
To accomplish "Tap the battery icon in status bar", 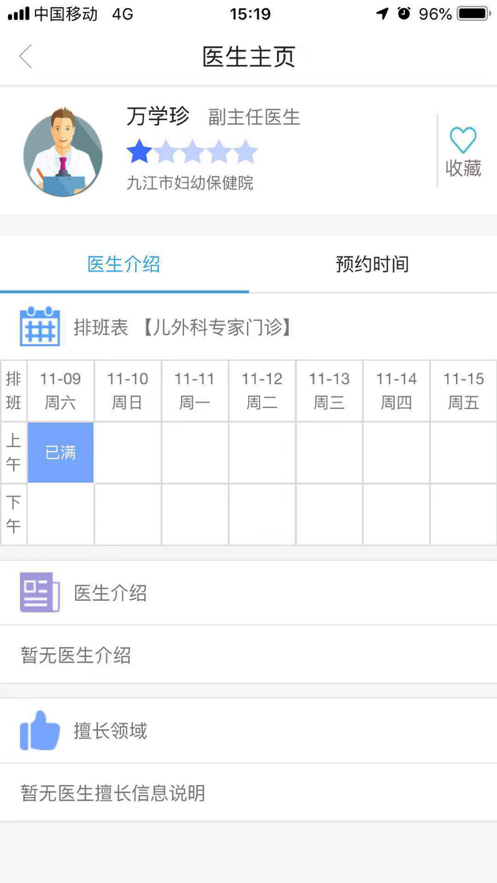I will (474, 14).
